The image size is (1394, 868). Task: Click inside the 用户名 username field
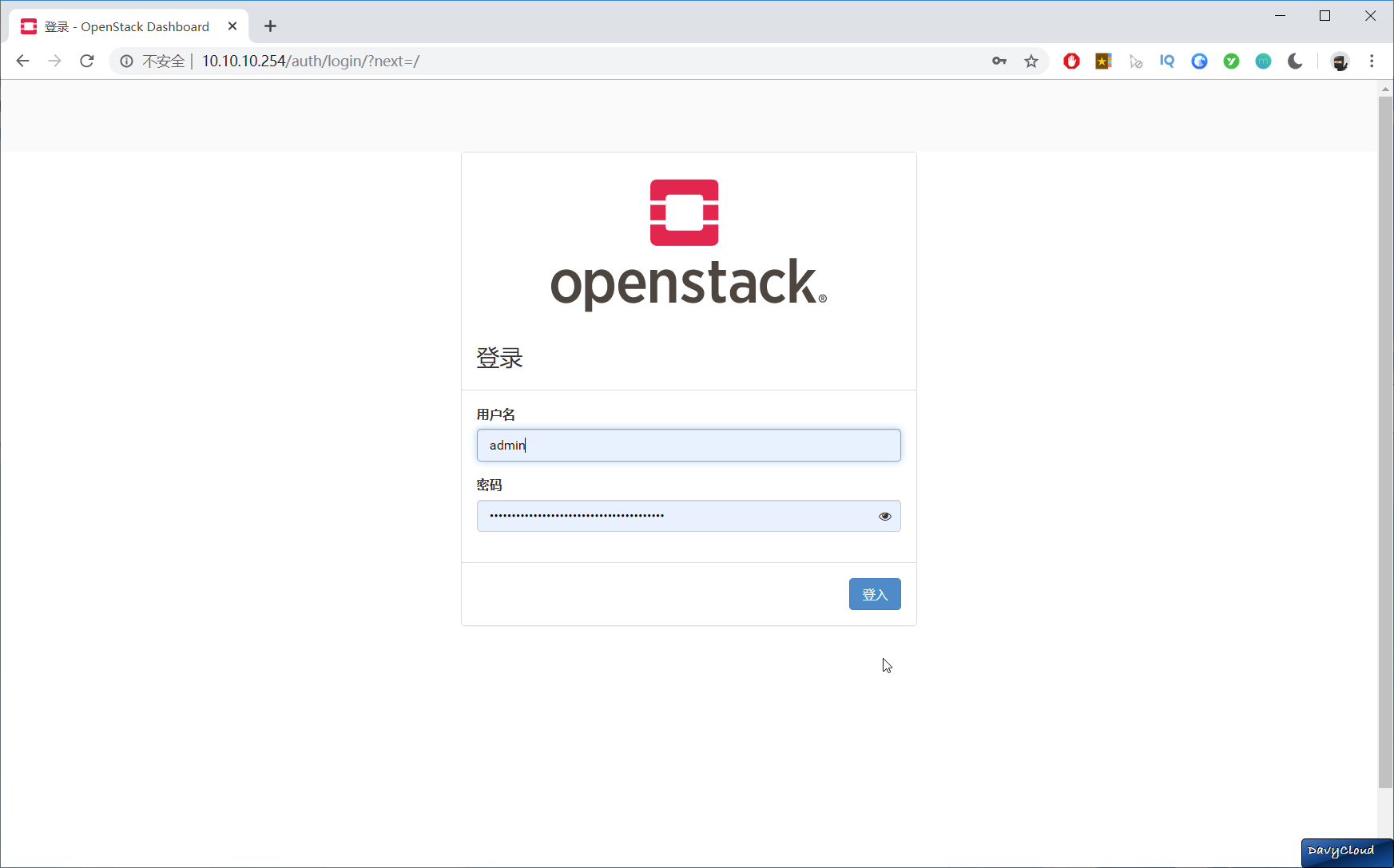[x=688, y=445]
